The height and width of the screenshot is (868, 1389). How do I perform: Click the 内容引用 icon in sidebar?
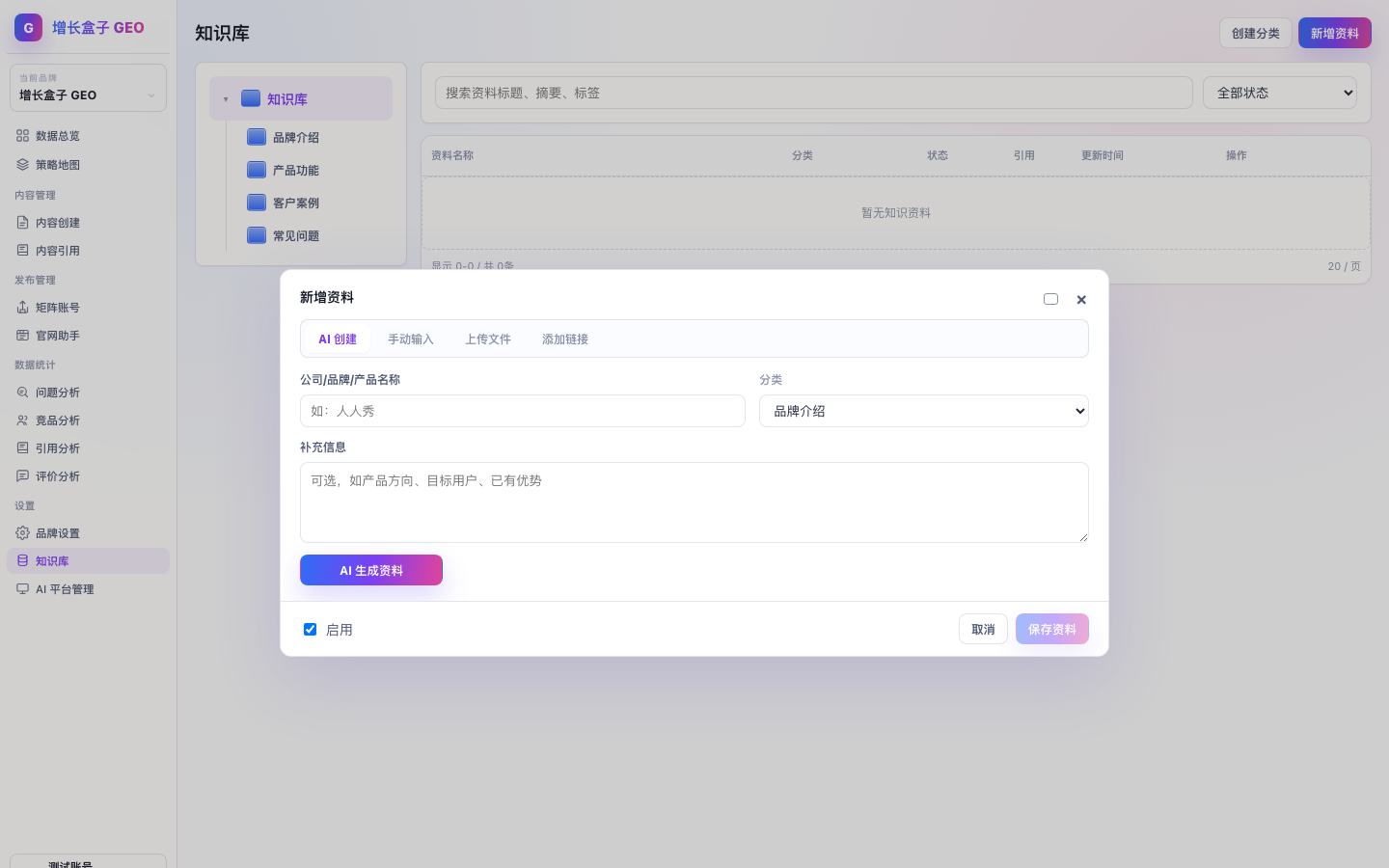(x=22, y=251)
